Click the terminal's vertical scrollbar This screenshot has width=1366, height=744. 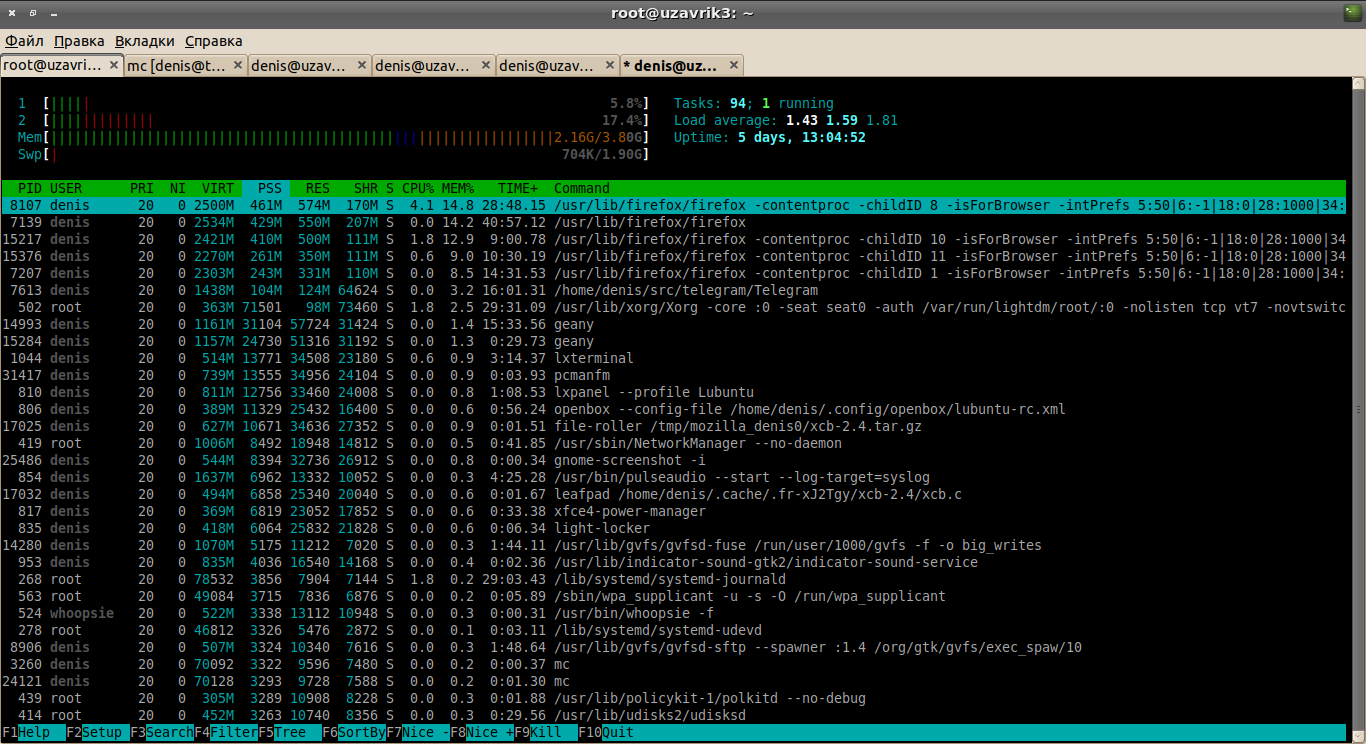pyautogui.click(x=1357, y=408)
